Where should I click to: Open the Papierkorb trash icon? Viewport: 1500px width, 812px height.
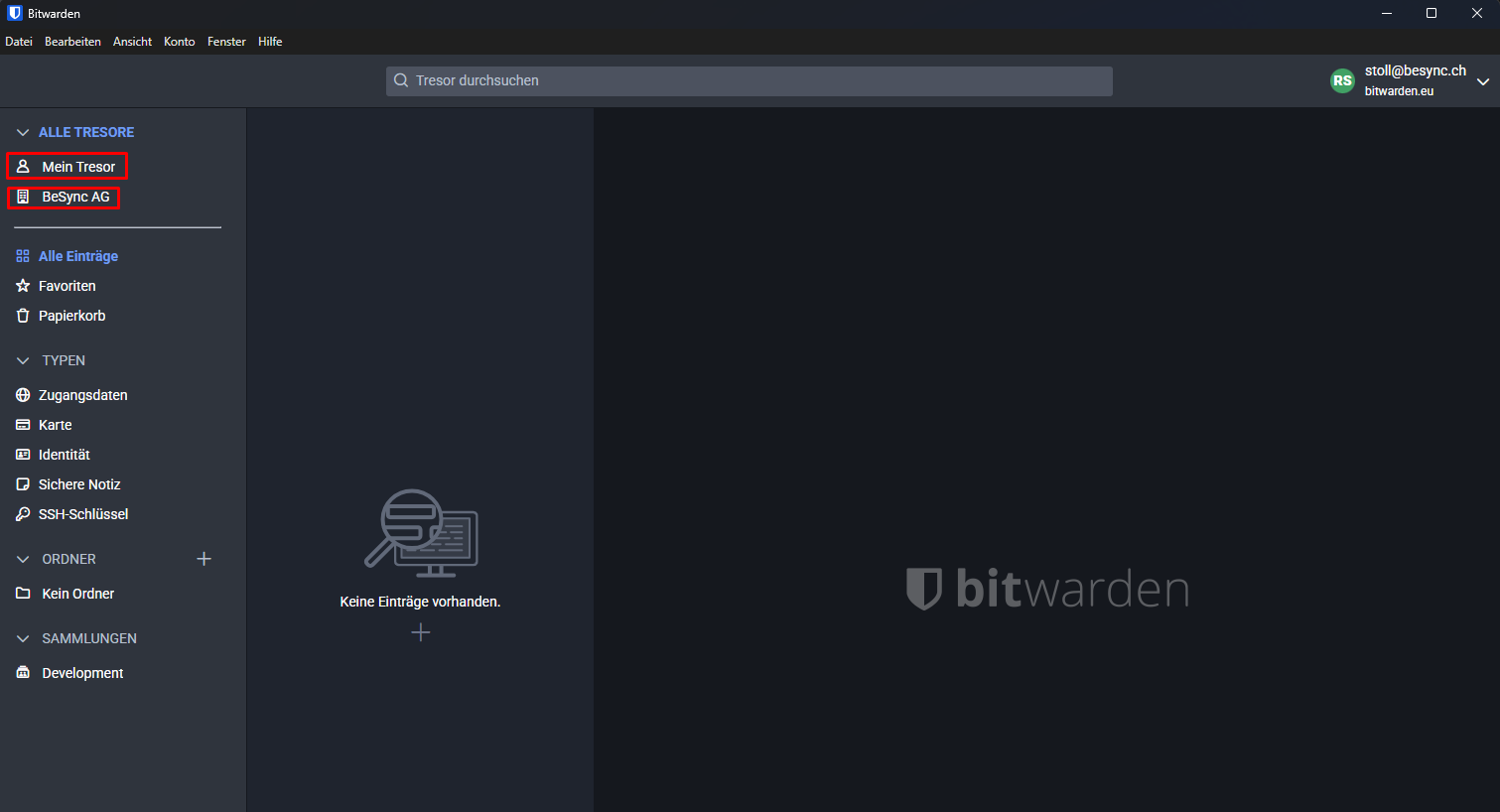tap(23, 316)
